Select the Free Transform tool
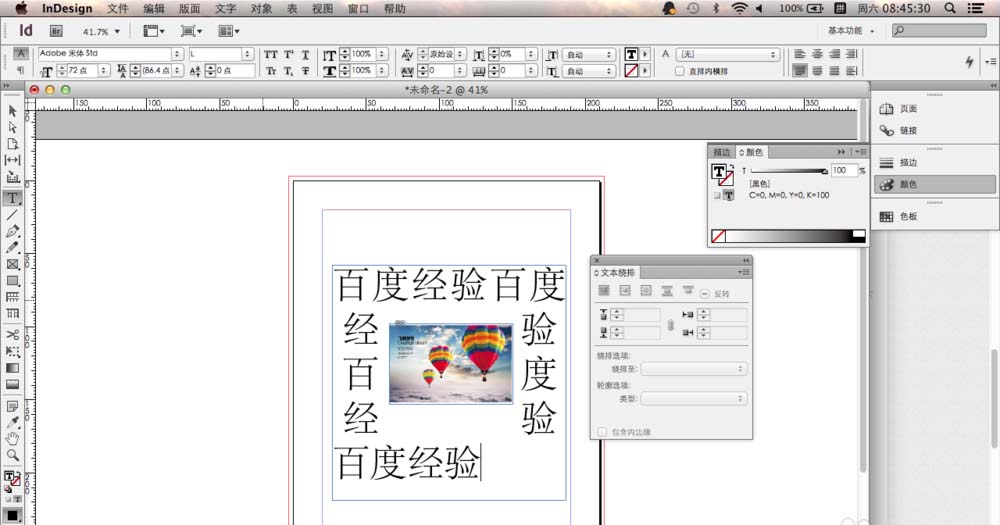 pyautogui.click(x=12, y=351)
